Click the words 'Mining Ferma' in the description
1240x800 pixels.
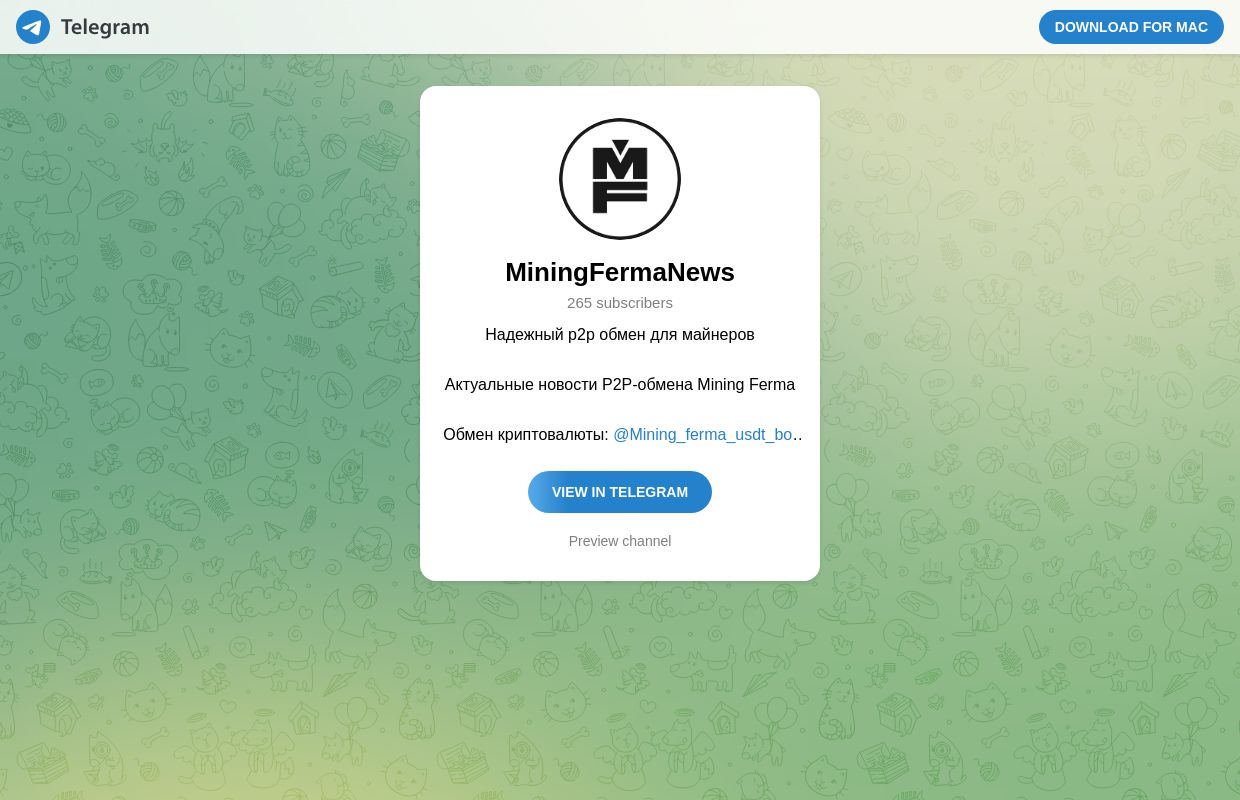[746, 385]
